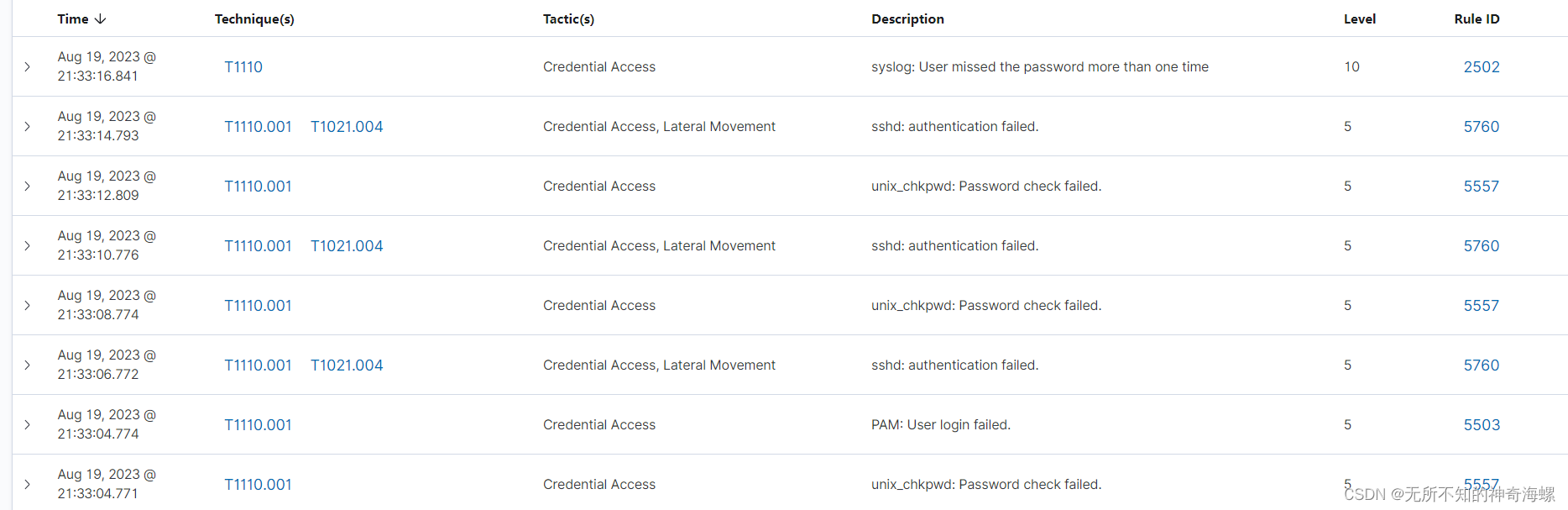The image size is (1568, 510).
Task: Expand the 21:33:16.841 alert row
Action: tap(28, 66)
